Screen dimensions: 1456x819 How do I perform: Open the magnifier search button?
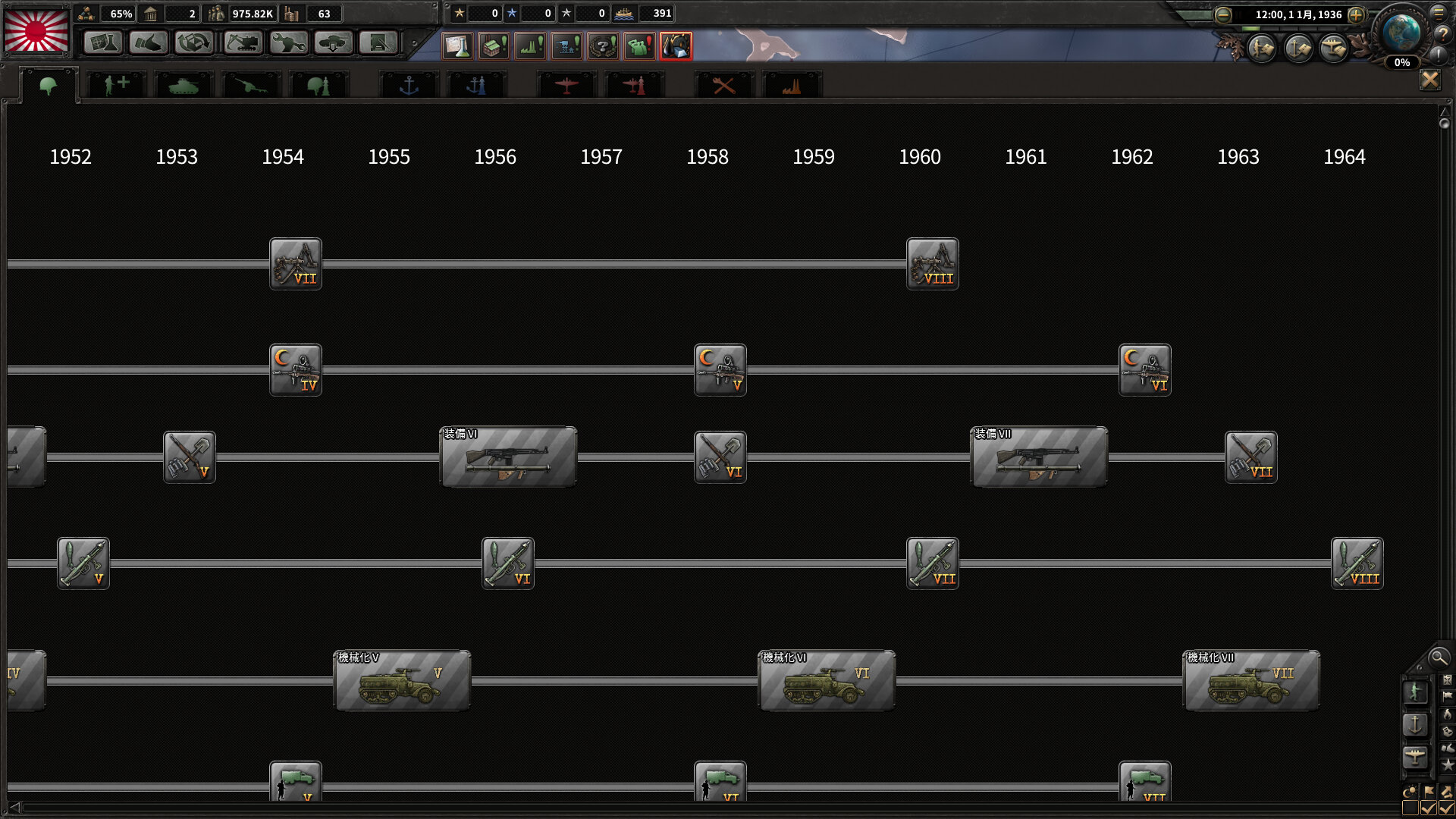1438,657
